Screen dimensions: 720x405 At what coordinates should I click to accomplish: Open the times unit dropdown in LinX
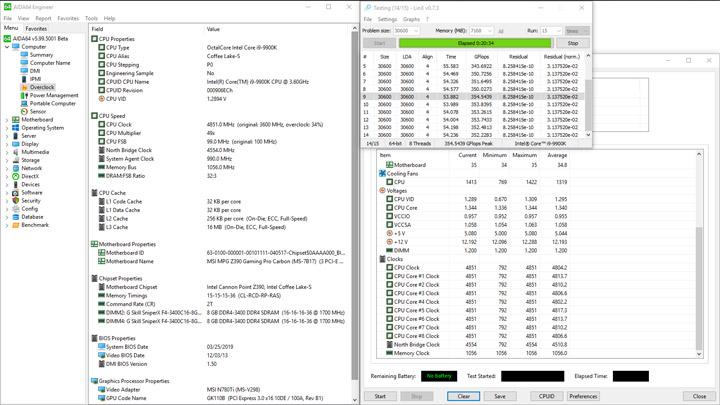click(577, 31)
